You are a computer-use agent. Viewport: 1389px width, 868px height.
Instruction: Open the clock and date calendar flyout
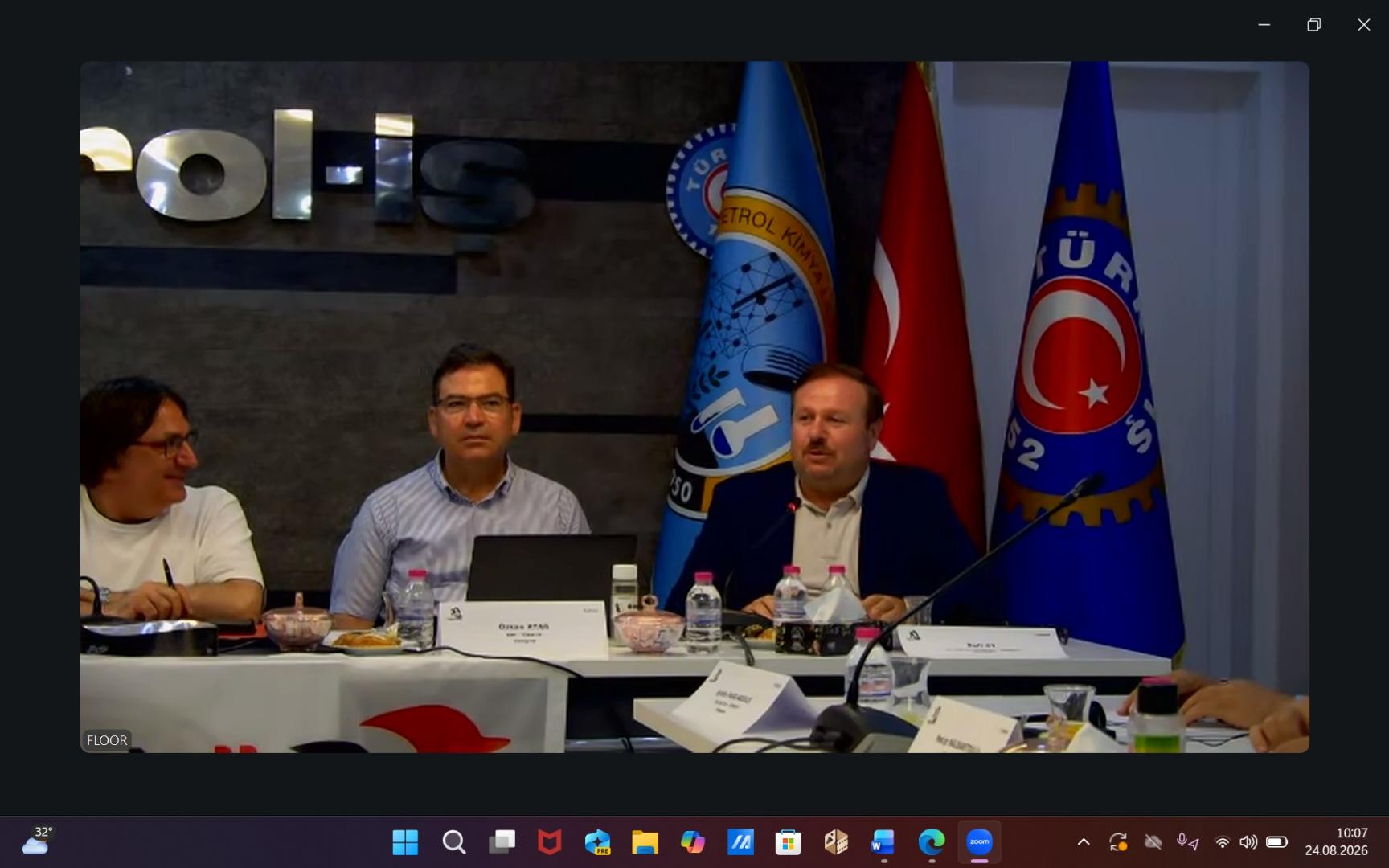point(1336,841)
